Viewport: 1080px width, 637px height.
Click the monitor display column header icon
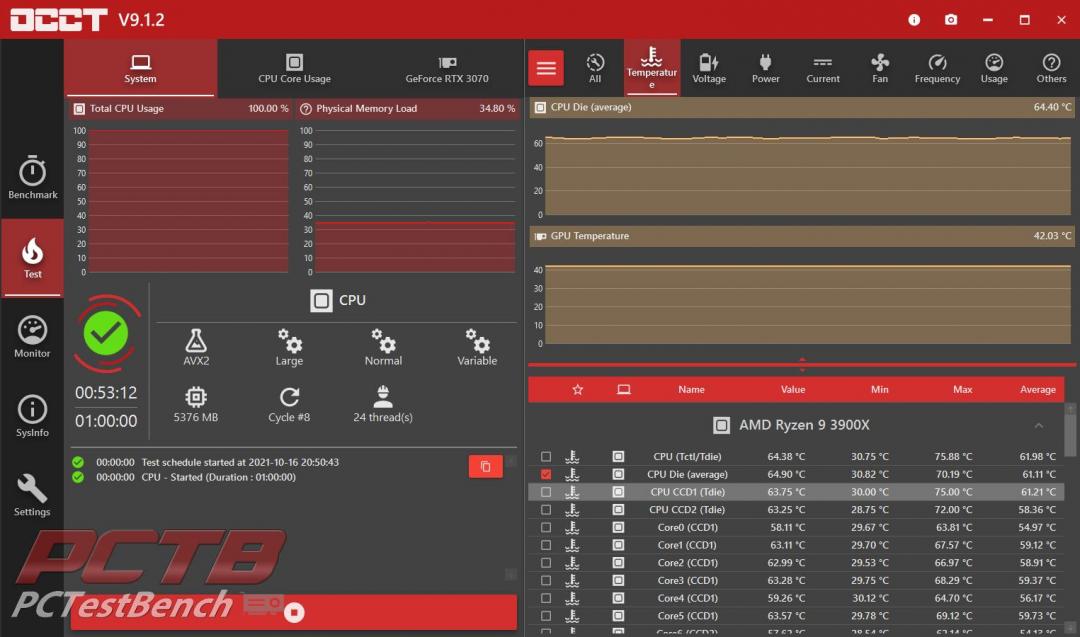pyautogui.click(x=623, y=390)
